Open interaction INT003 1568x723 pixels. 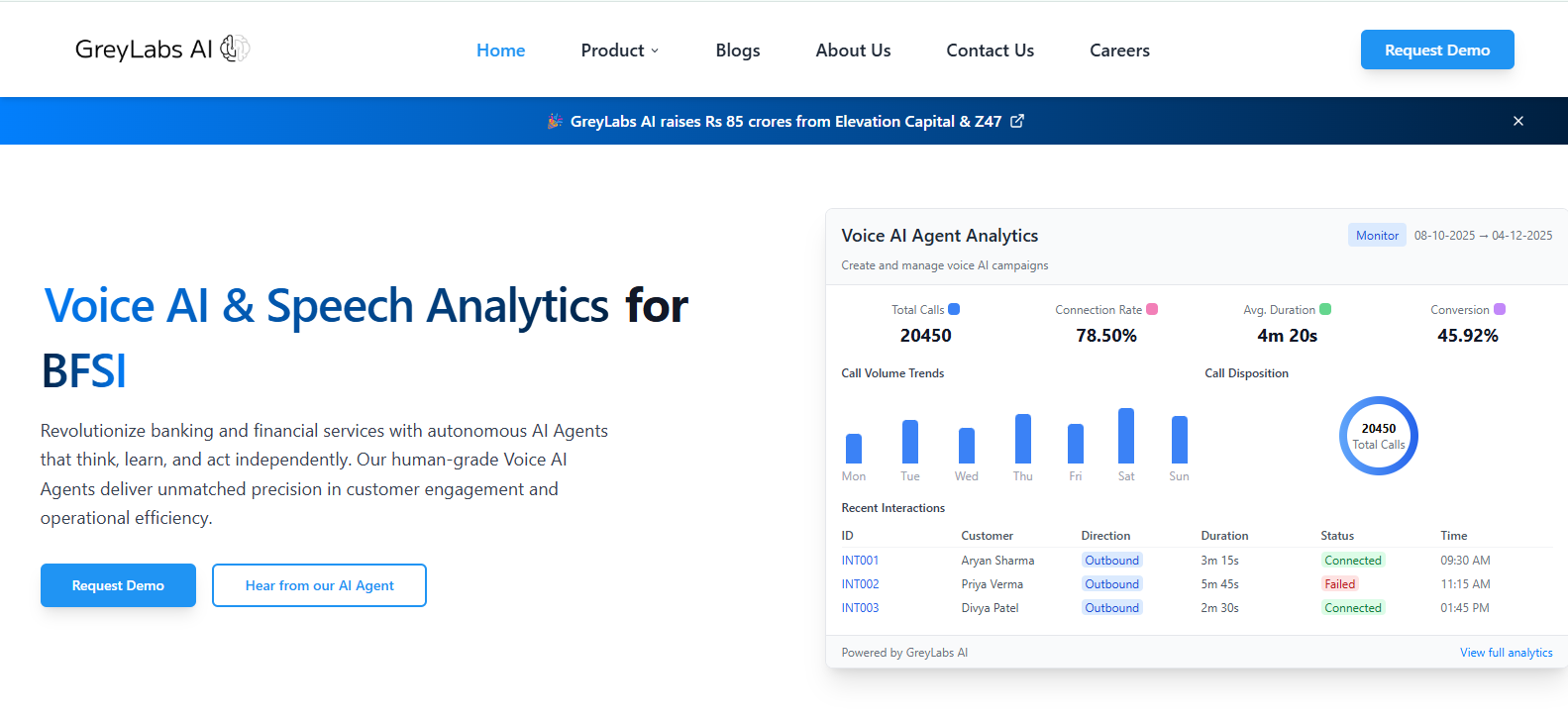860,608
